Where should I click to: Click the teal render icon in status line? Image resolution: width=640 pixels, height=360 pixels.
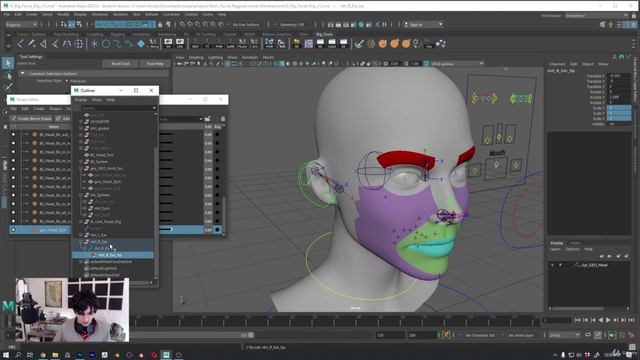361,24
